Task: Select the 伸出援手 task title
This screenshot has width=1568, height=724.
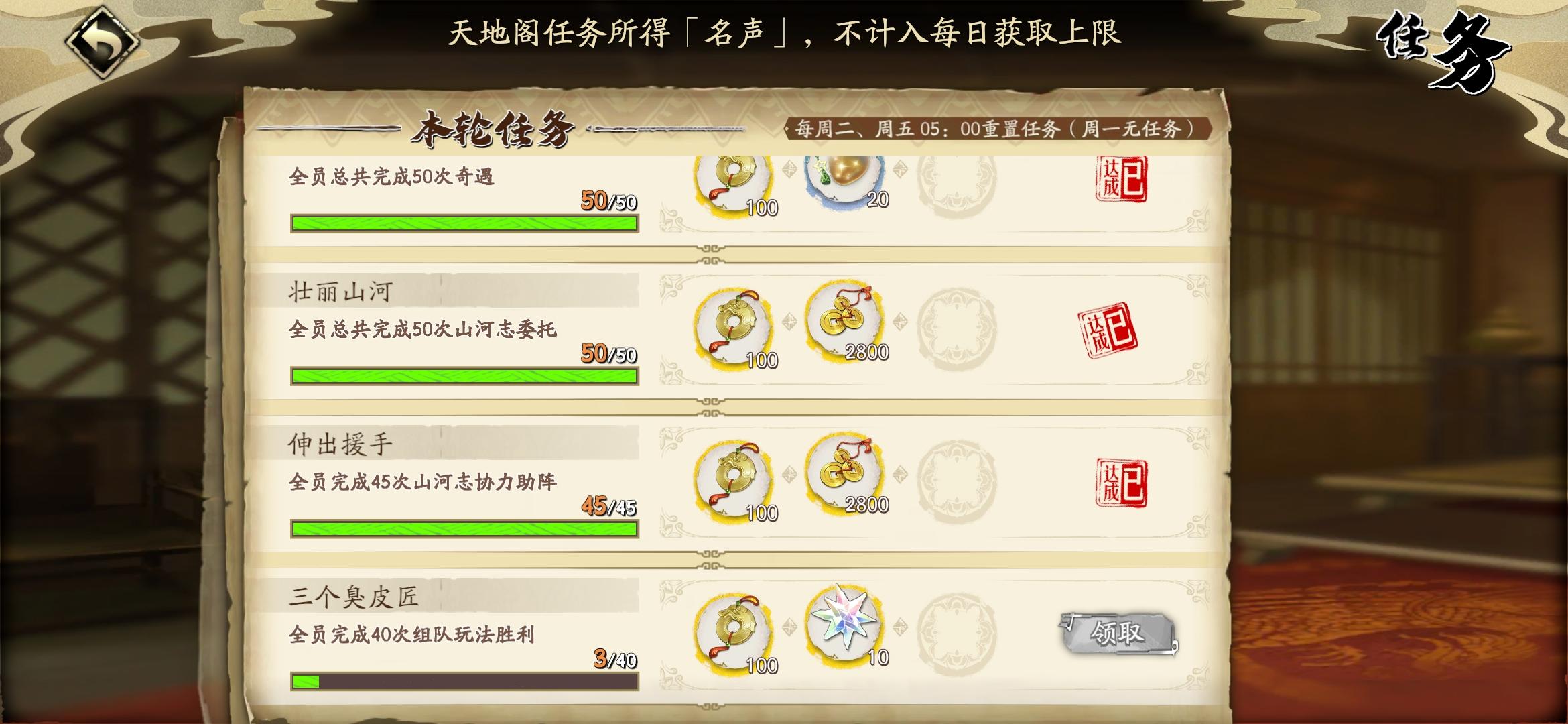Action: click(x=340, y=444)
